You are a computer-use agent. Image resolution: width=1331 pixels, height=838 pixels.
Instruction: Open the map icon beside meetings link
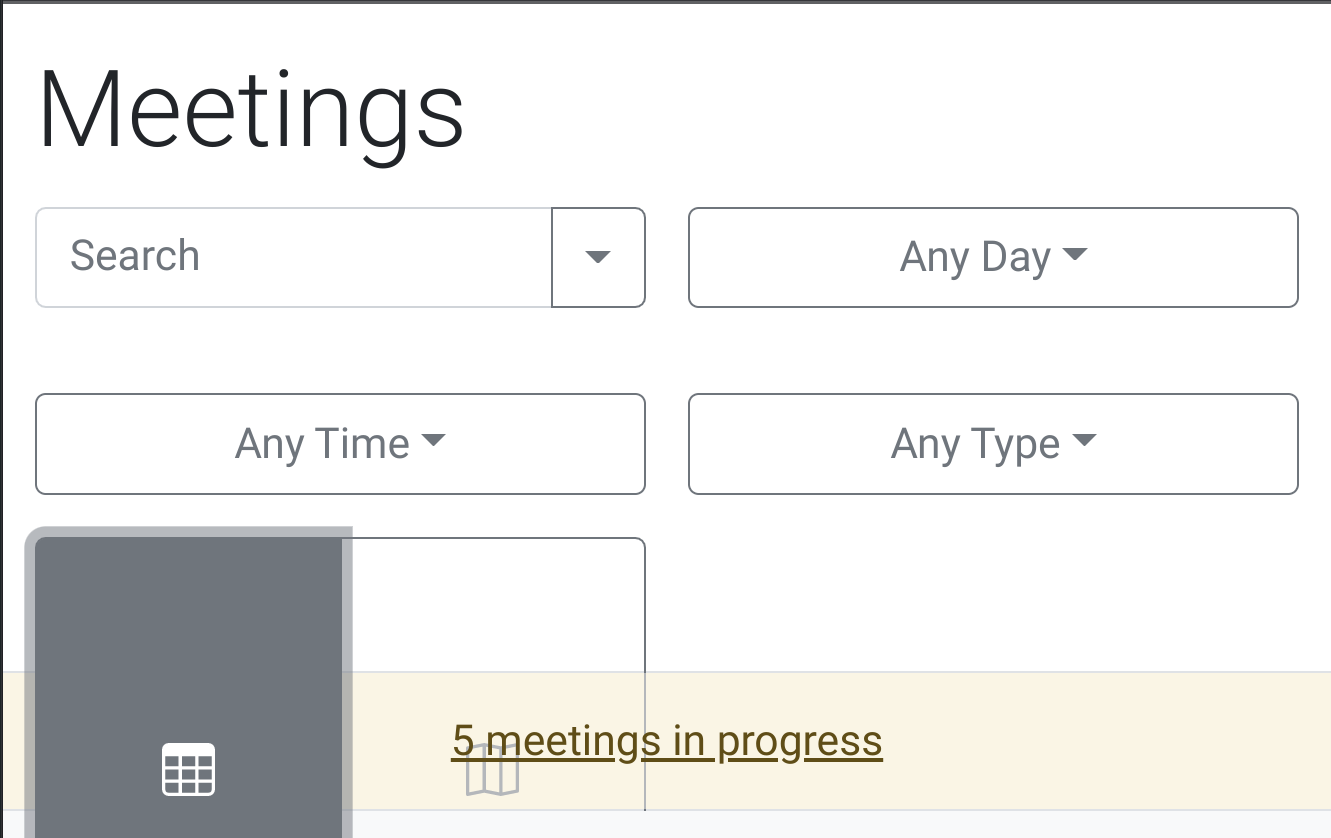coord(491,770)
